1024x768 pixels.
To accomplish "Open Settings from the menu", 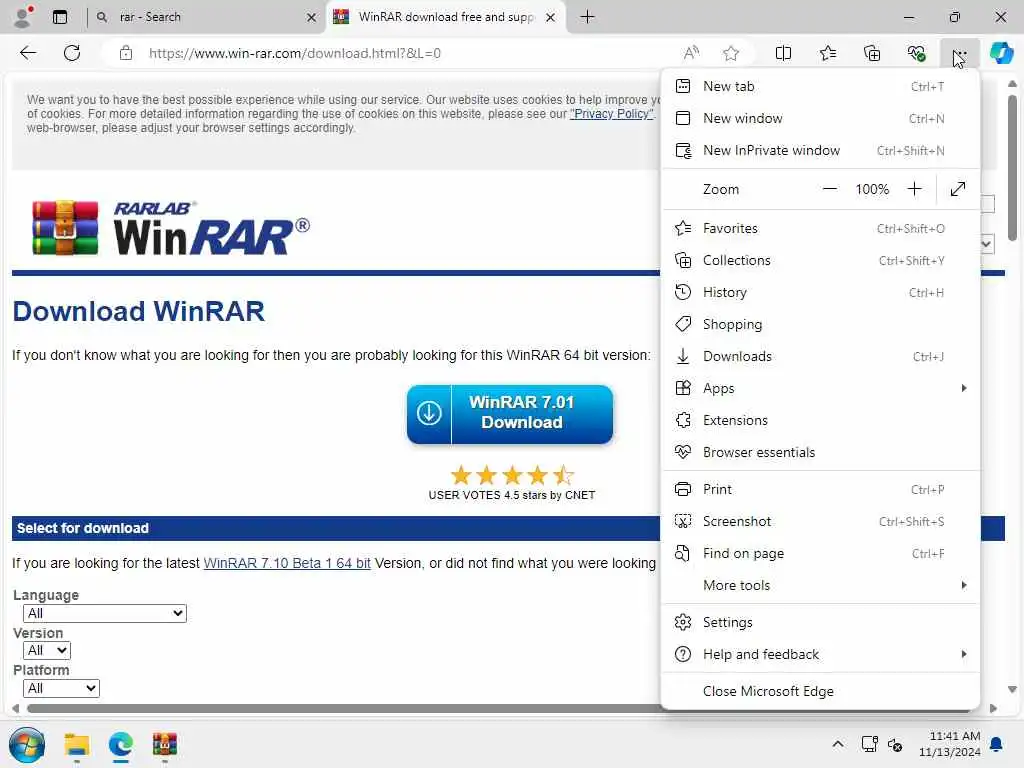I will [x=820, y=622].
